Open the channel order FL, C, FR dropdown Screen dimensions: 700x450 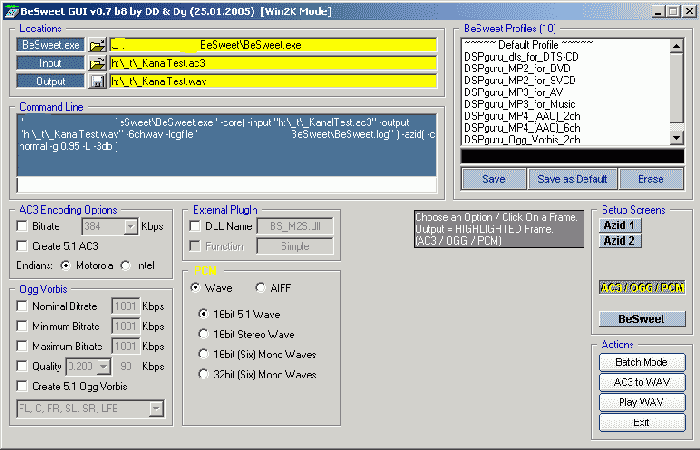tap(156, 408)
